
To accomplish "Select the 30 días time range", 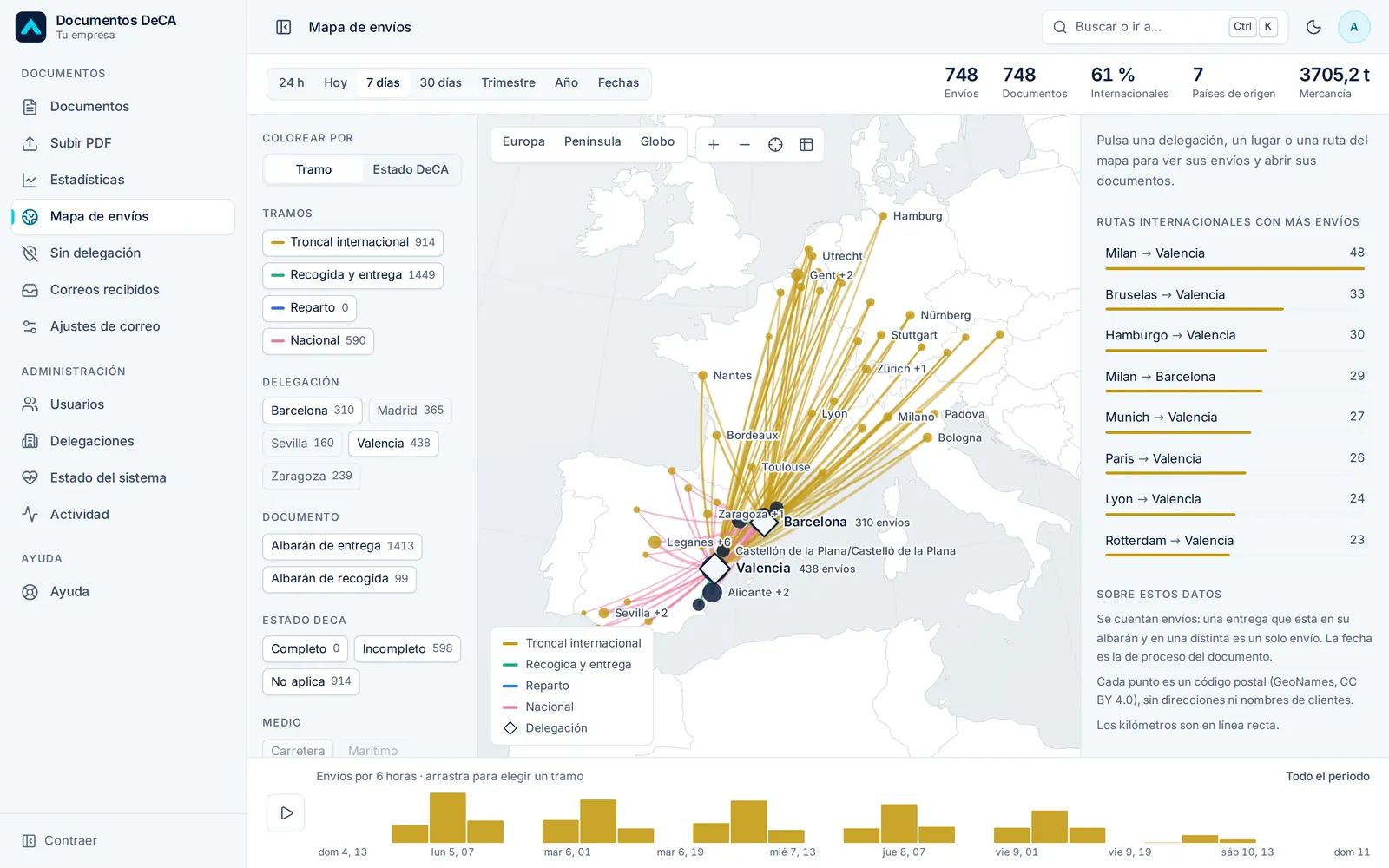I will tap(440, 83).
